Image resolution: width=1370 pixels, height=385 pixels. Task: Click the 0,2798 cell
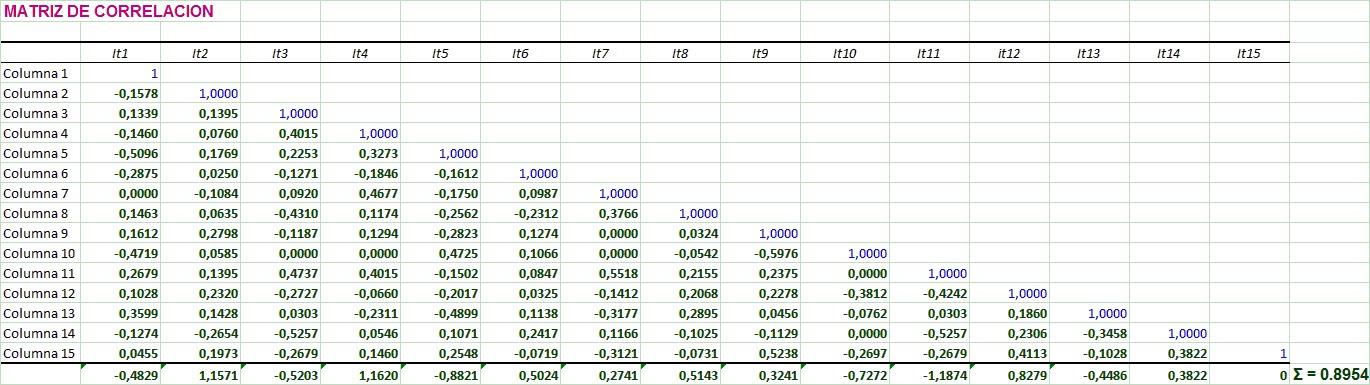pyautogui.click(x=200, y=233)
